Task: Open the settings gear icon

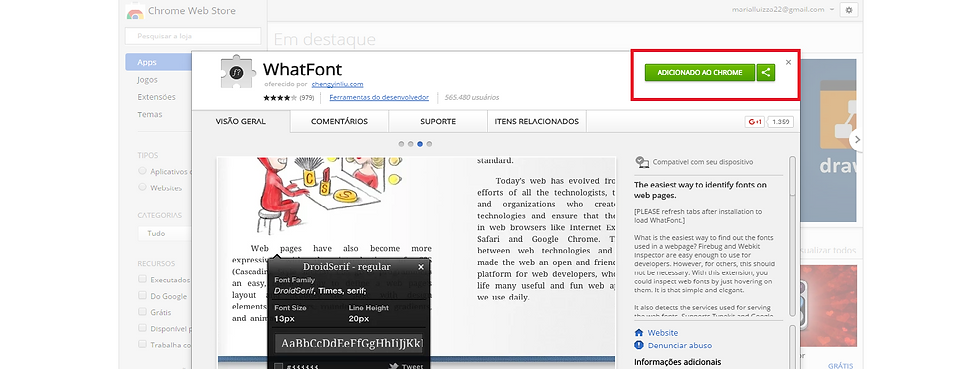Action: point(848,10)
